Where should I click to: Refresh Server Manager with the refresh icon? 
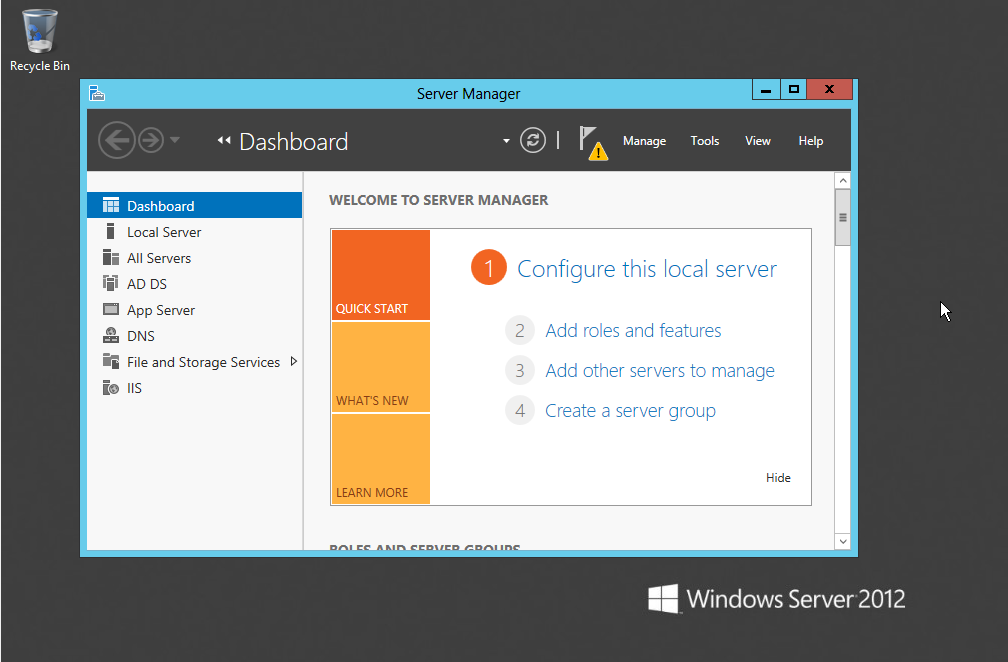coord(532,140)
